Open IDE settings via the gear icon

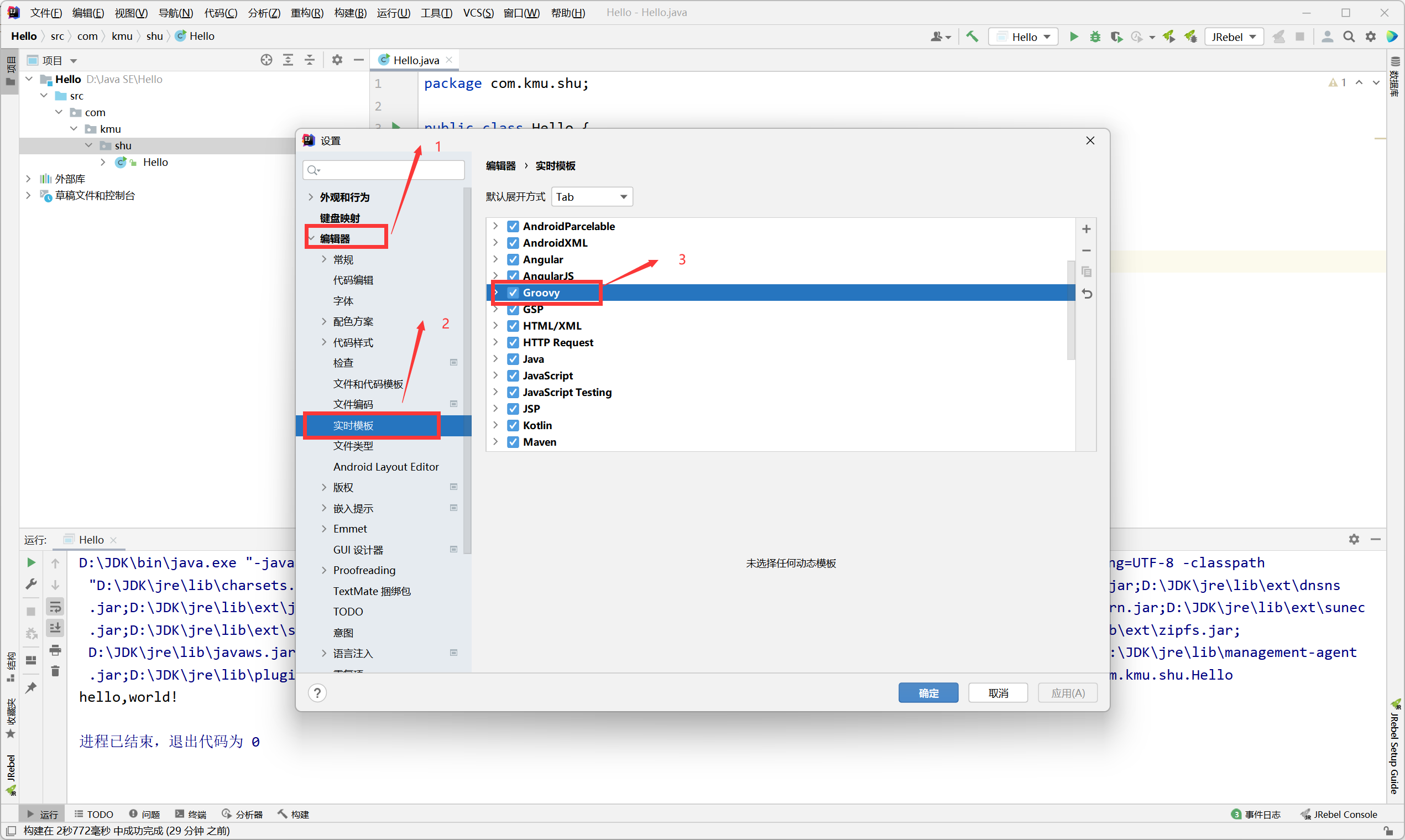[x=1371, y=36]
